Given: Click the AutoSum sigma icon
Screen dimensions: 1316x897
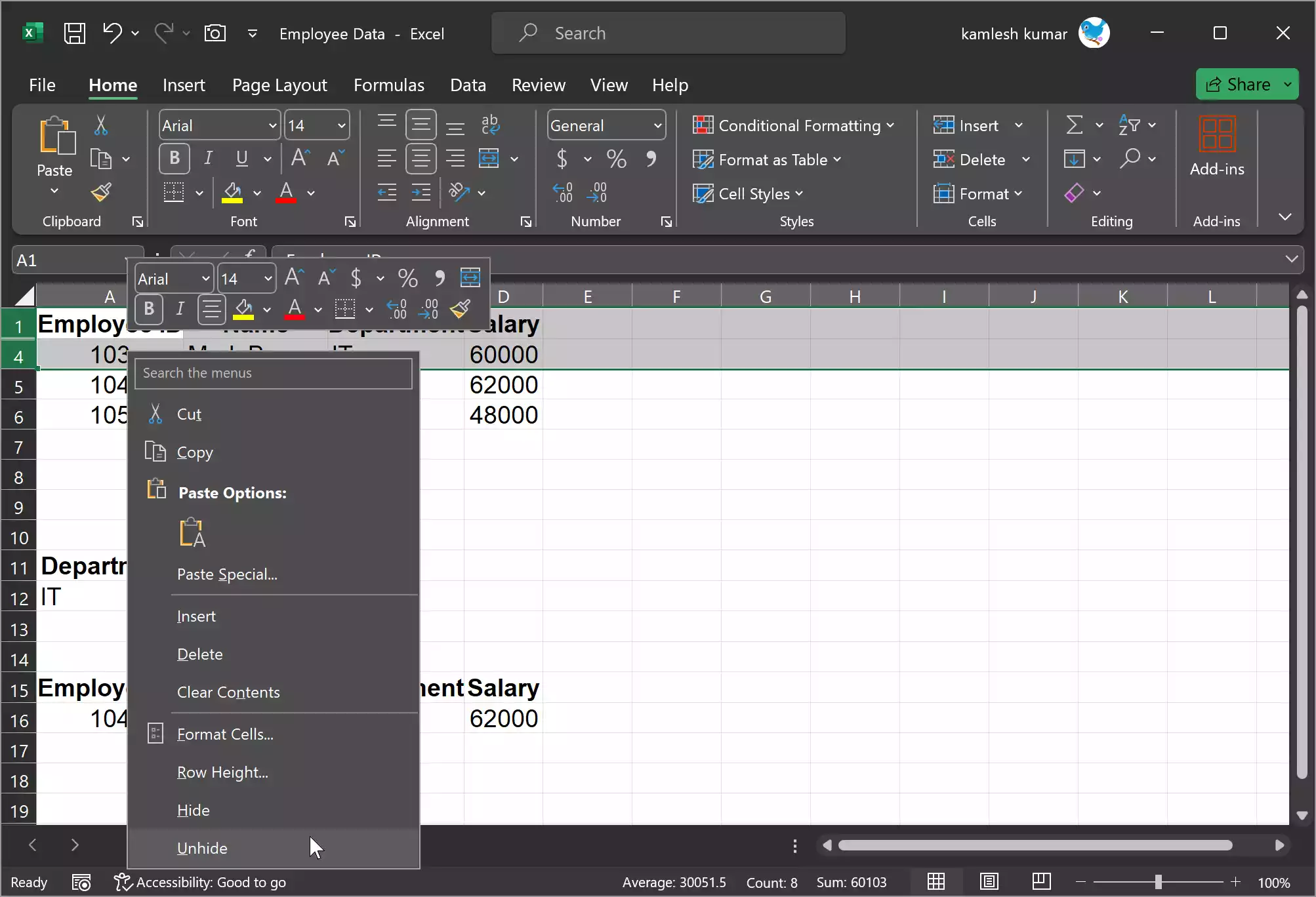Looking at the screenshot, I should 1074,125.
